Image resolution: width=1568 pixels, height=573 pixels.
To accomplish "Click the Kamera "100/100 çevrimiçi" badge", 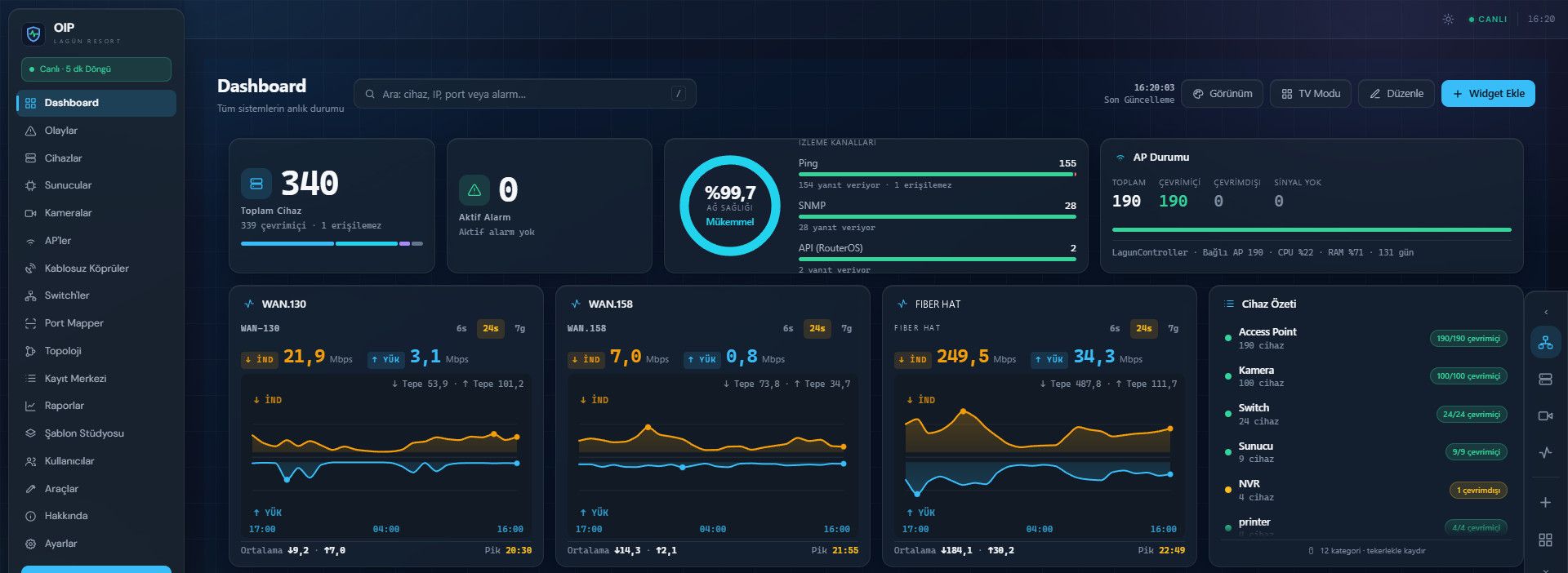I will click(x=1468, y=376).
